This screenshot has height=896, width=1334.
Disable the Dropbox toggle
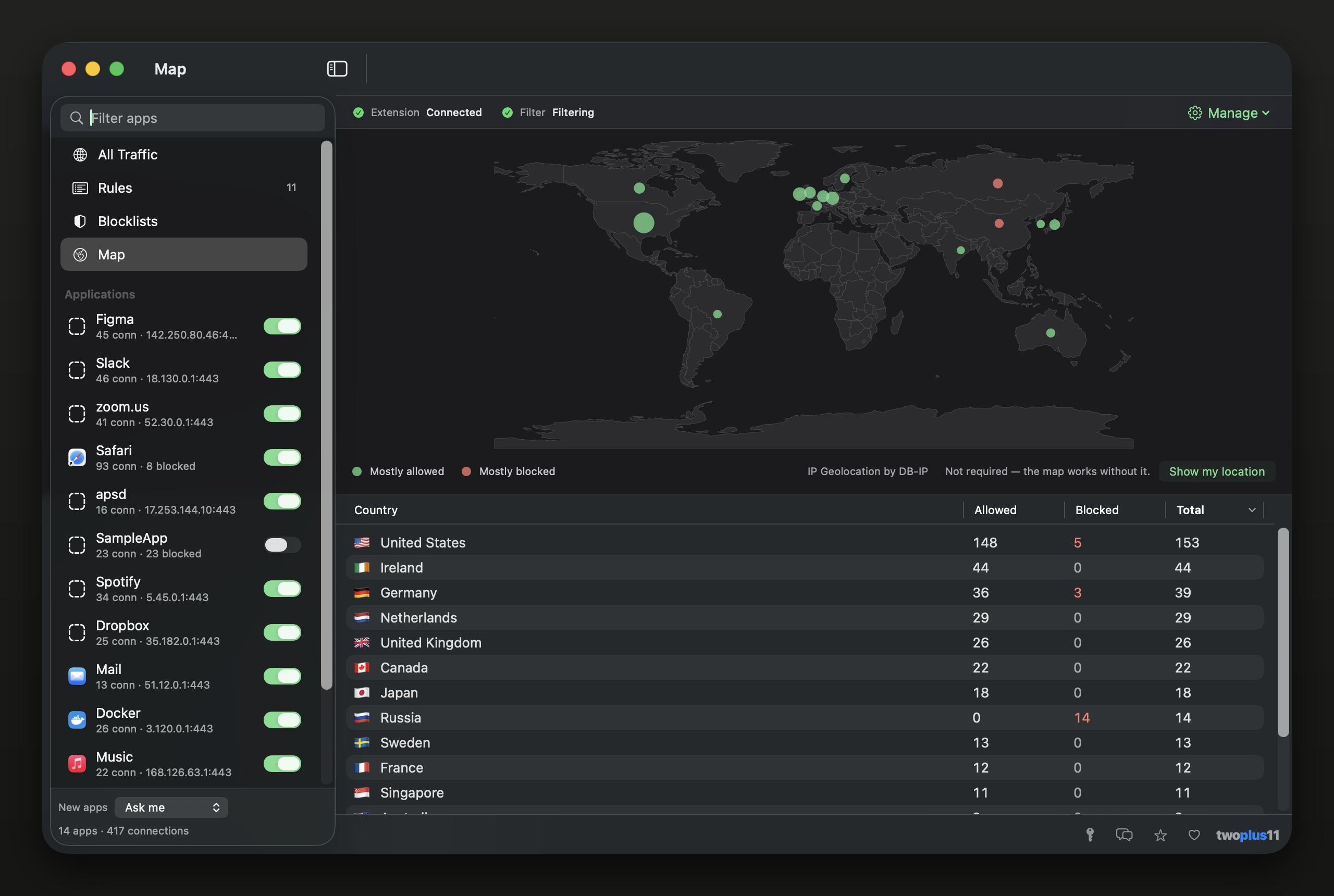tap(282, 632)
